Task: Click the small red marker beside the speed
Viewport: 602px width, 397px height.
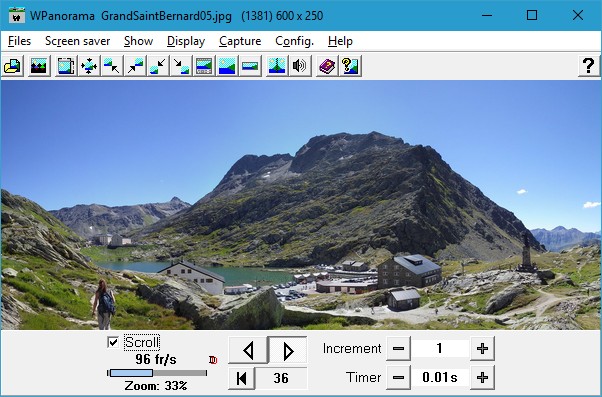Action: coord(213,360)
